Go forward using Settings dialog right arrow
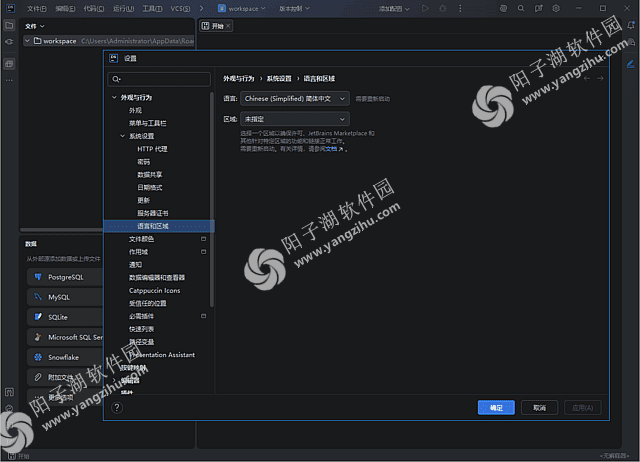 point(600,78)
